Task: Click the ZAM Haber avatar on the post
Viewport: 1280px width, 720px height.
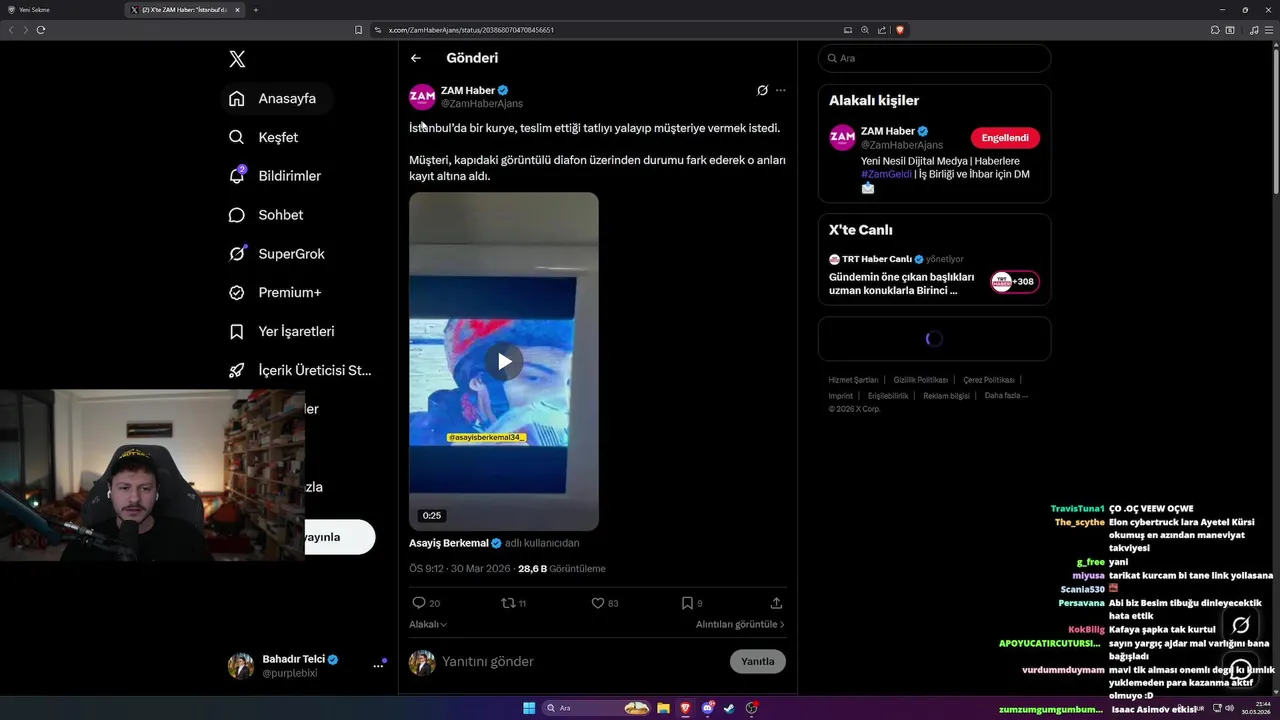Action: click(x=422, y=97)
